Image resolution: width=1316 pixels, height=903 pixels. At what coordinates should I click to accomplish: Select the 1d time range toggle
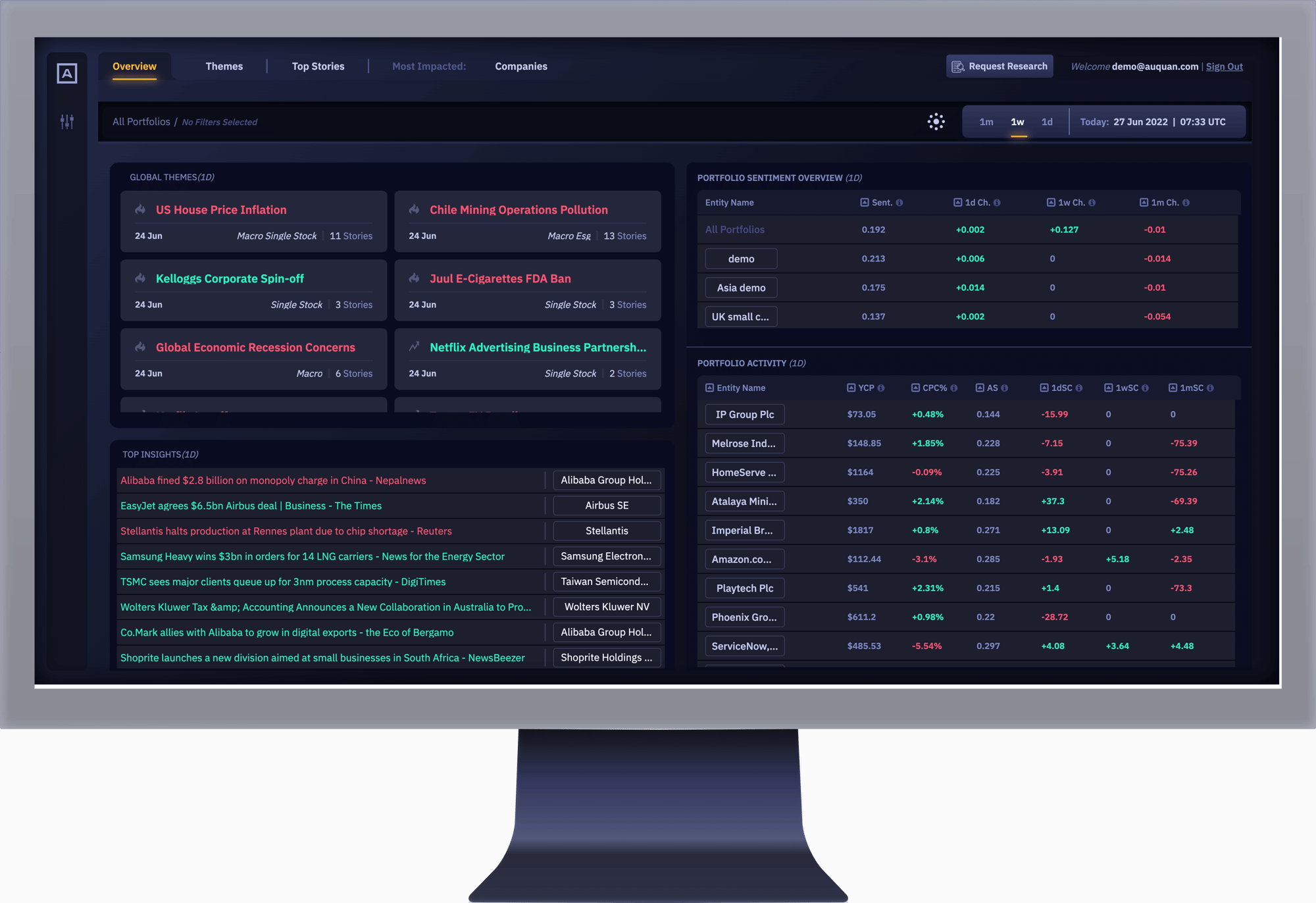(1047, 122)
